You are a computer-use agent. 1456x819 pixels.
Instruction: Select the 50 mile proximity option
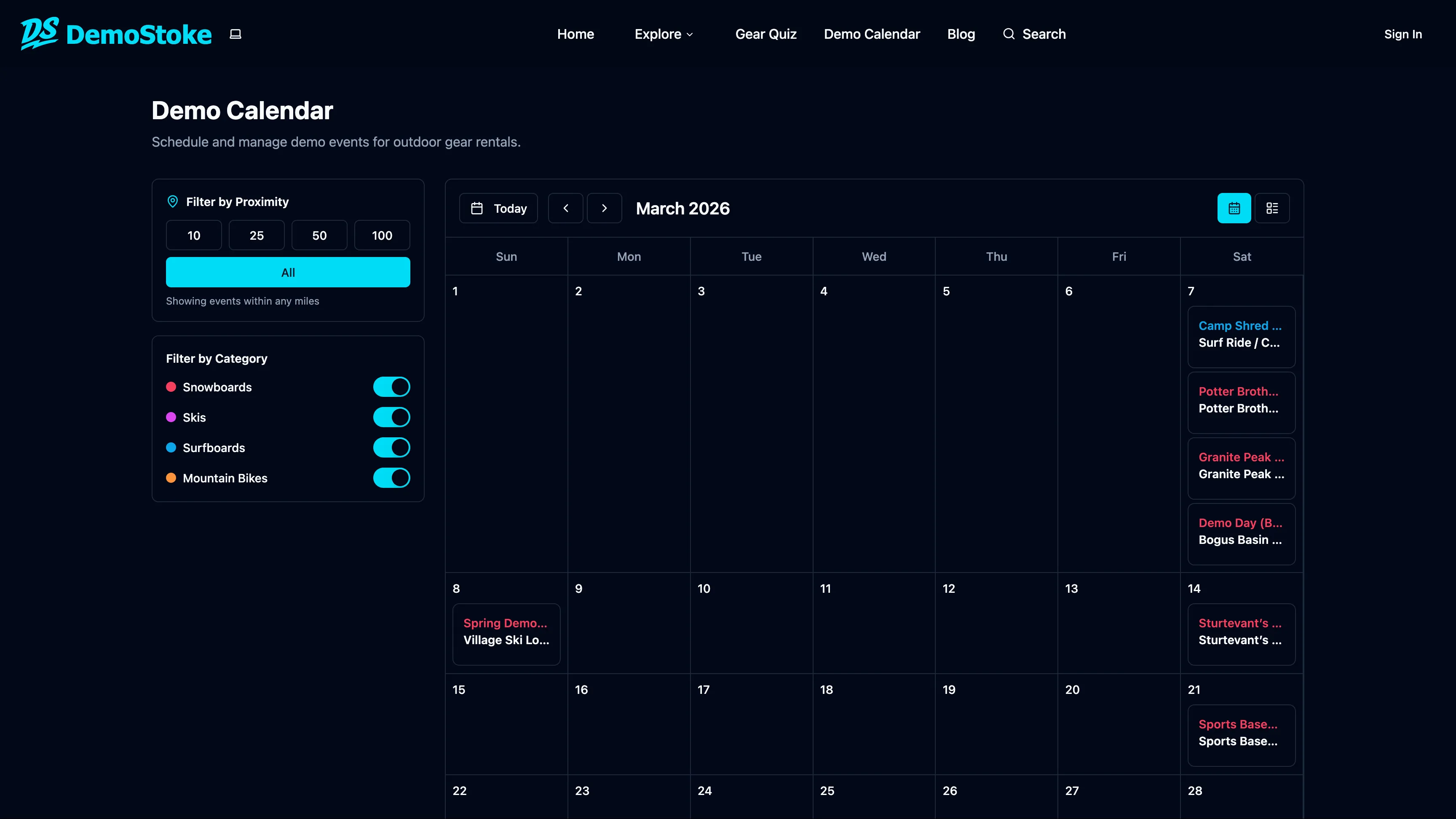[x=319, y=235]
